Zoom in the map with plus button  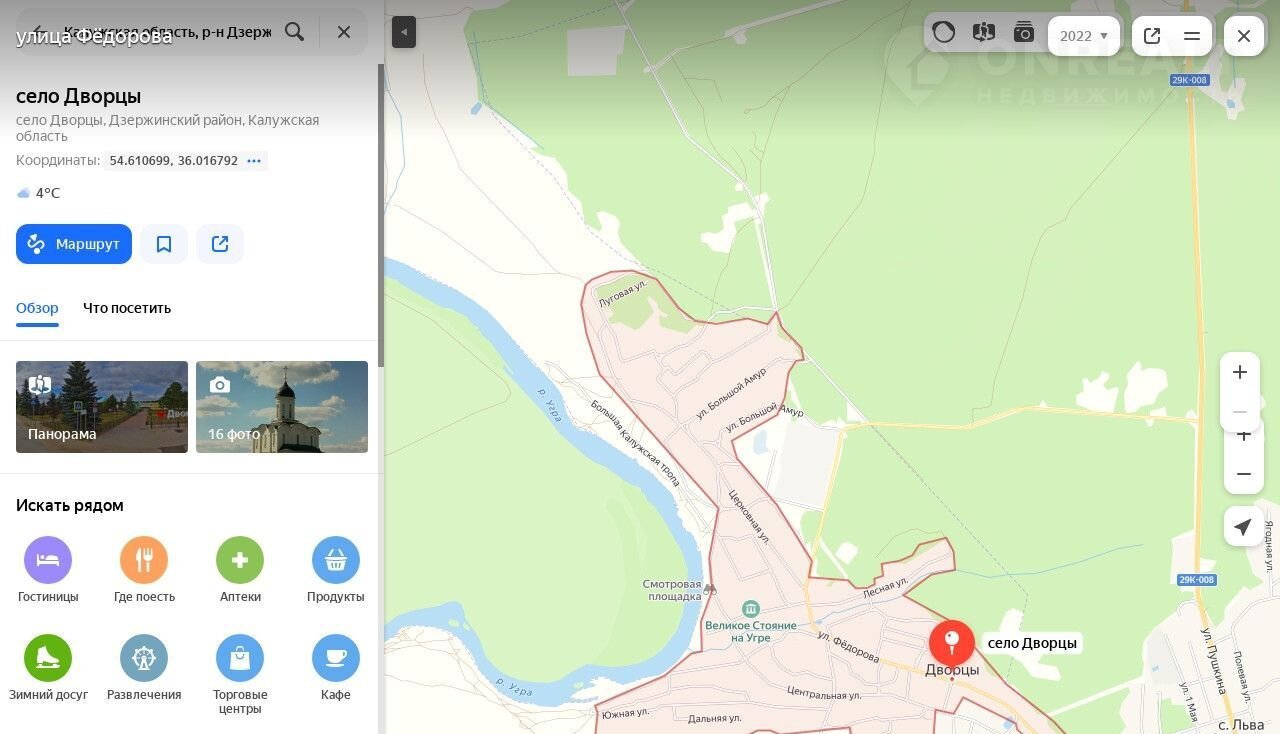[1240, 372]
